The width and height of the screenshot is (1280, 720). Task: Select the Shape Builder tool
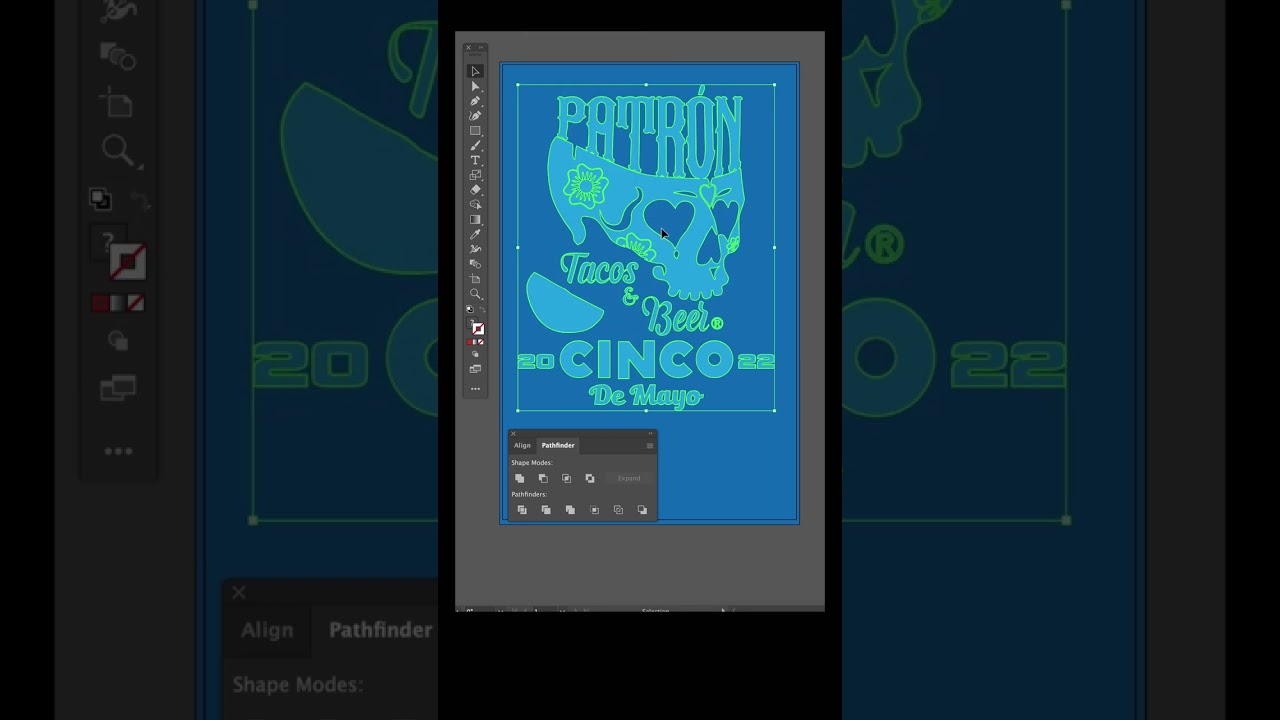[476, 204]
